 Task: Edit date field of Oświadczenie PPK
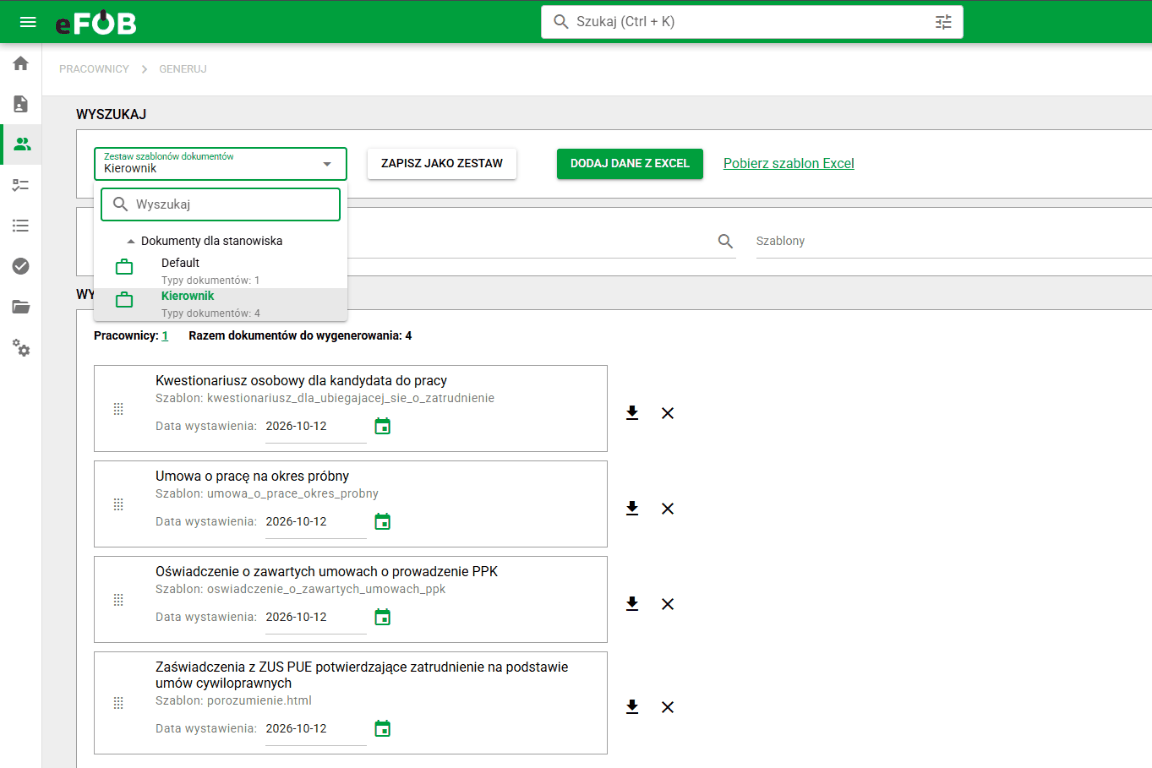(315, 617)
